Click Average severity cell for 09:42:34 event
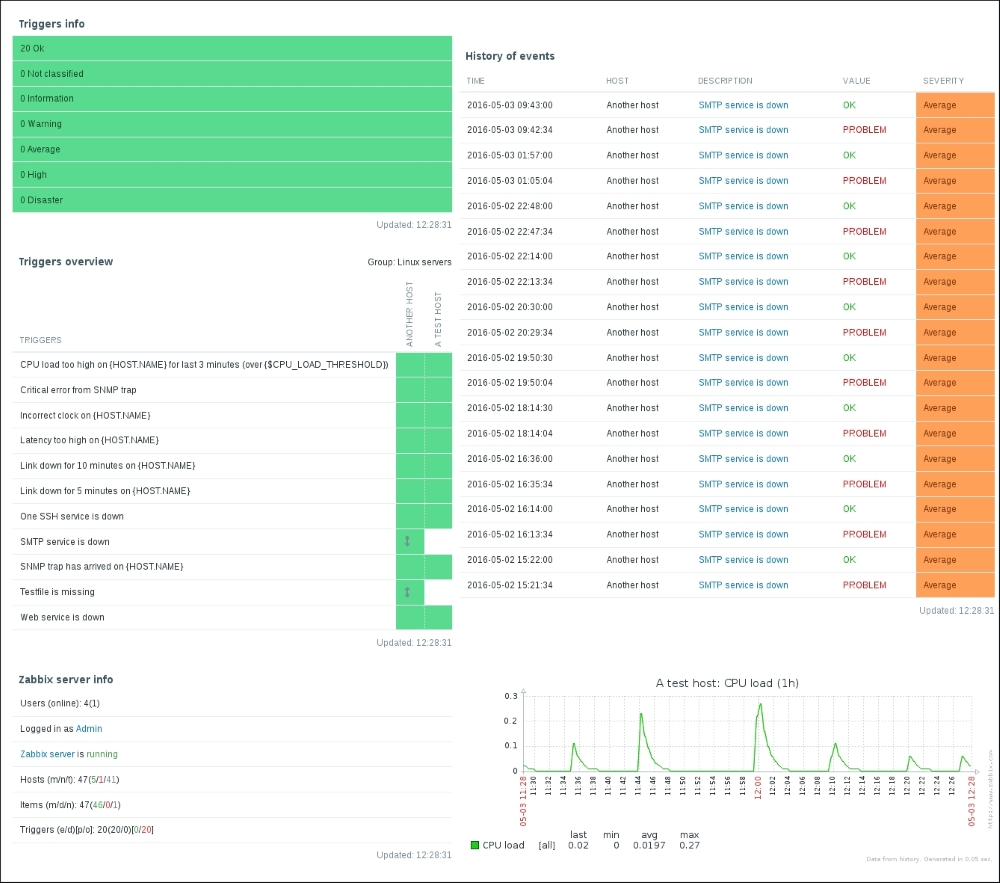The width and height of the screenshot is (1000, 883). 954,130
